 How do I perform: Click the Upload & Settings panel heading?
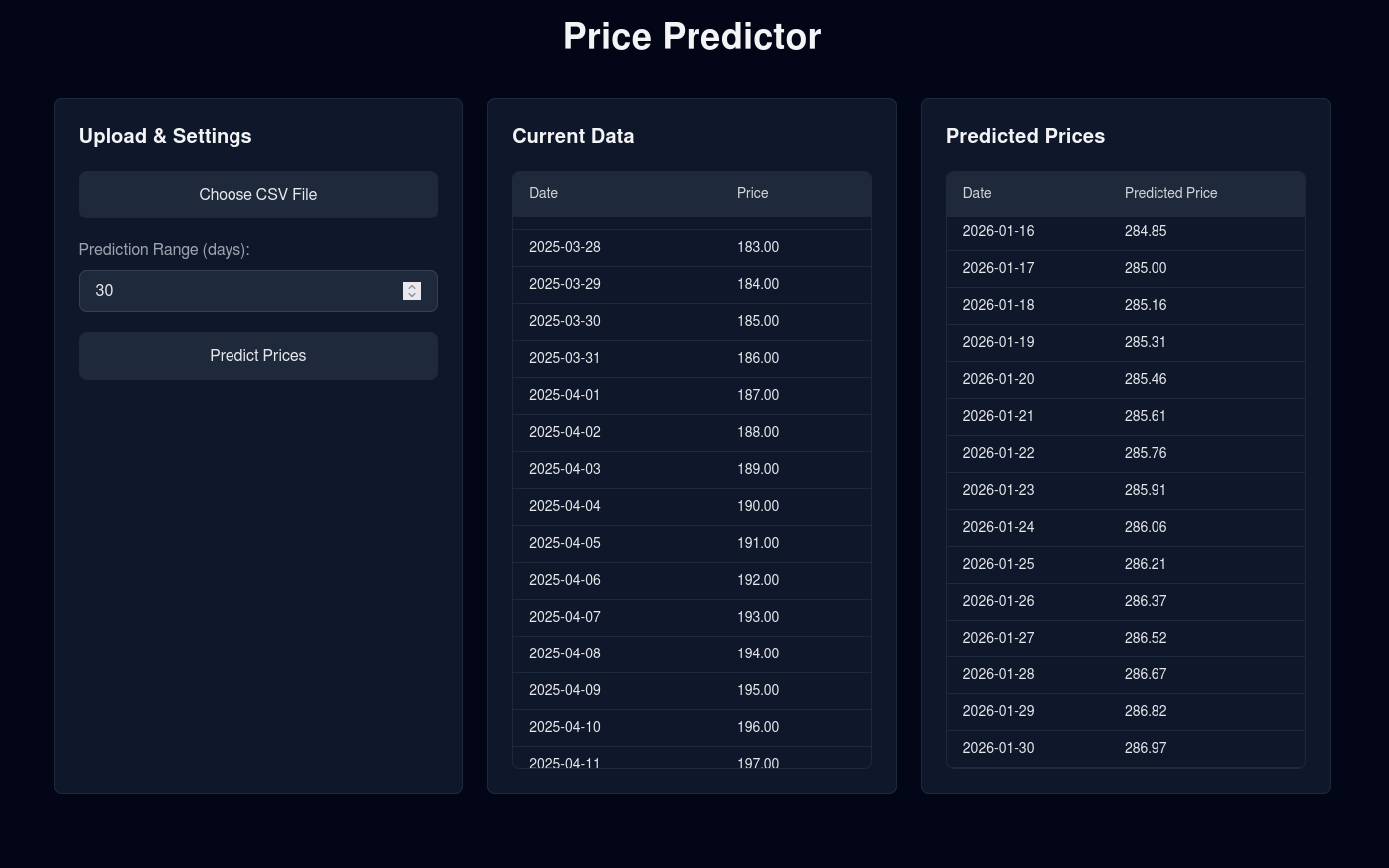coord(165,136)
